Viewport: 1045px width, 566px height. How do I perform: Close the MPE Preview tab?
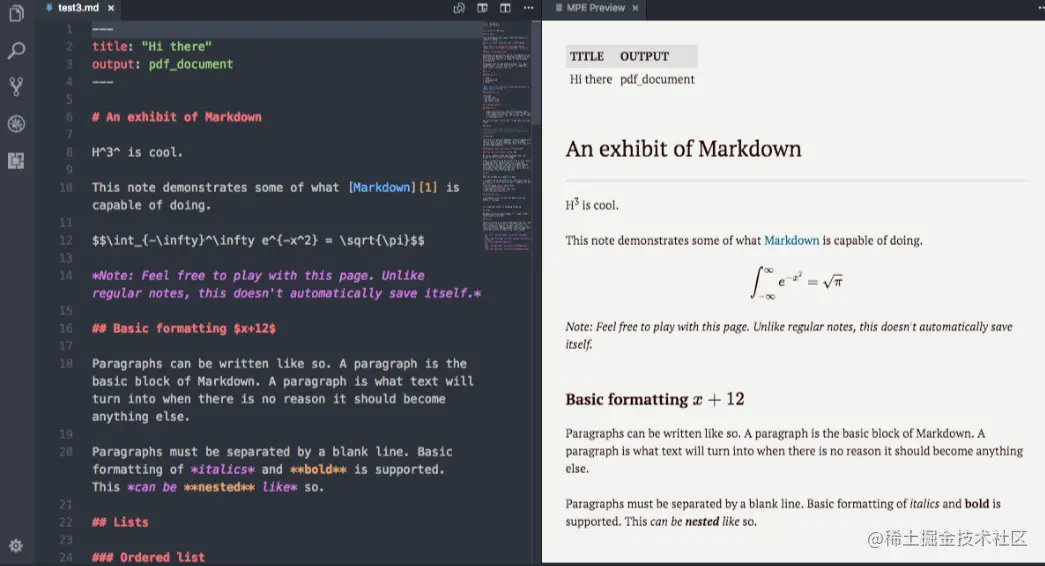(x=635, y=8)
